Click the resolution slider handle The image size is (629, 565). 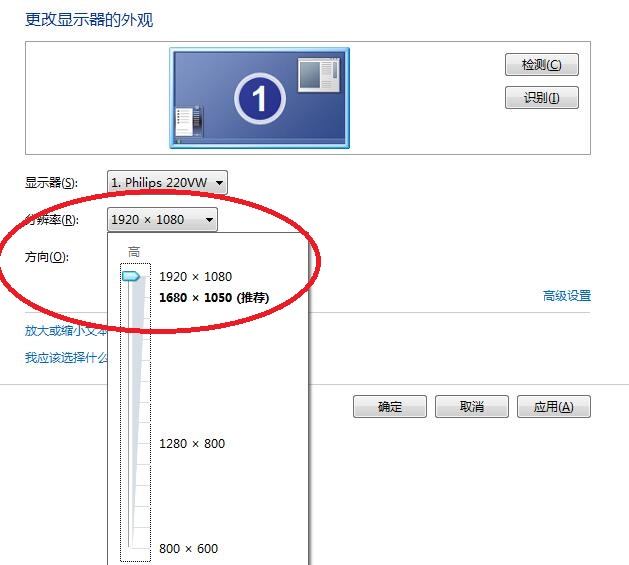pyautogui.click(x=131, y=276)
